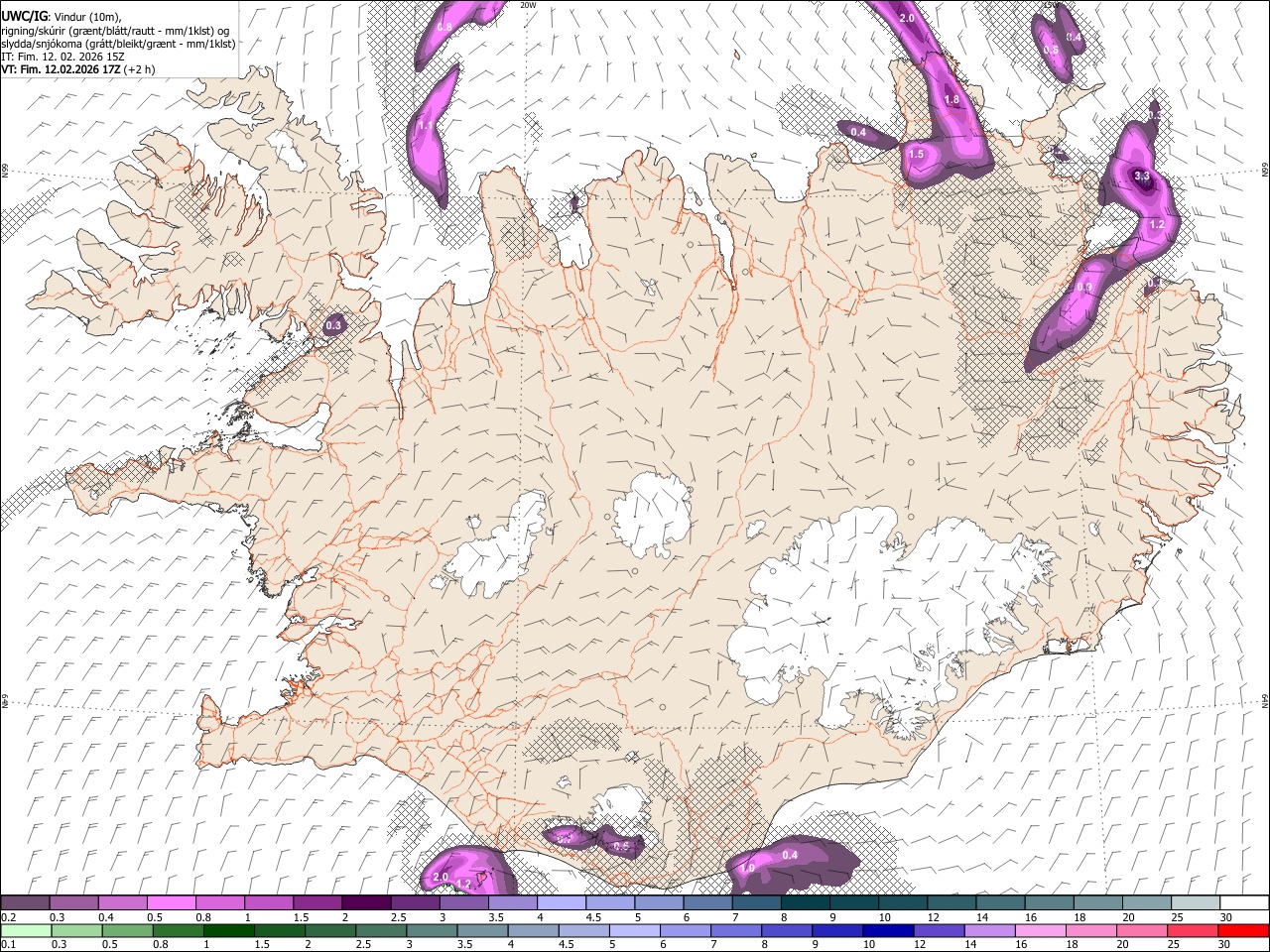
Task: Select the 'rigning/skúrir' legend description line
Action: click(115, 30)
